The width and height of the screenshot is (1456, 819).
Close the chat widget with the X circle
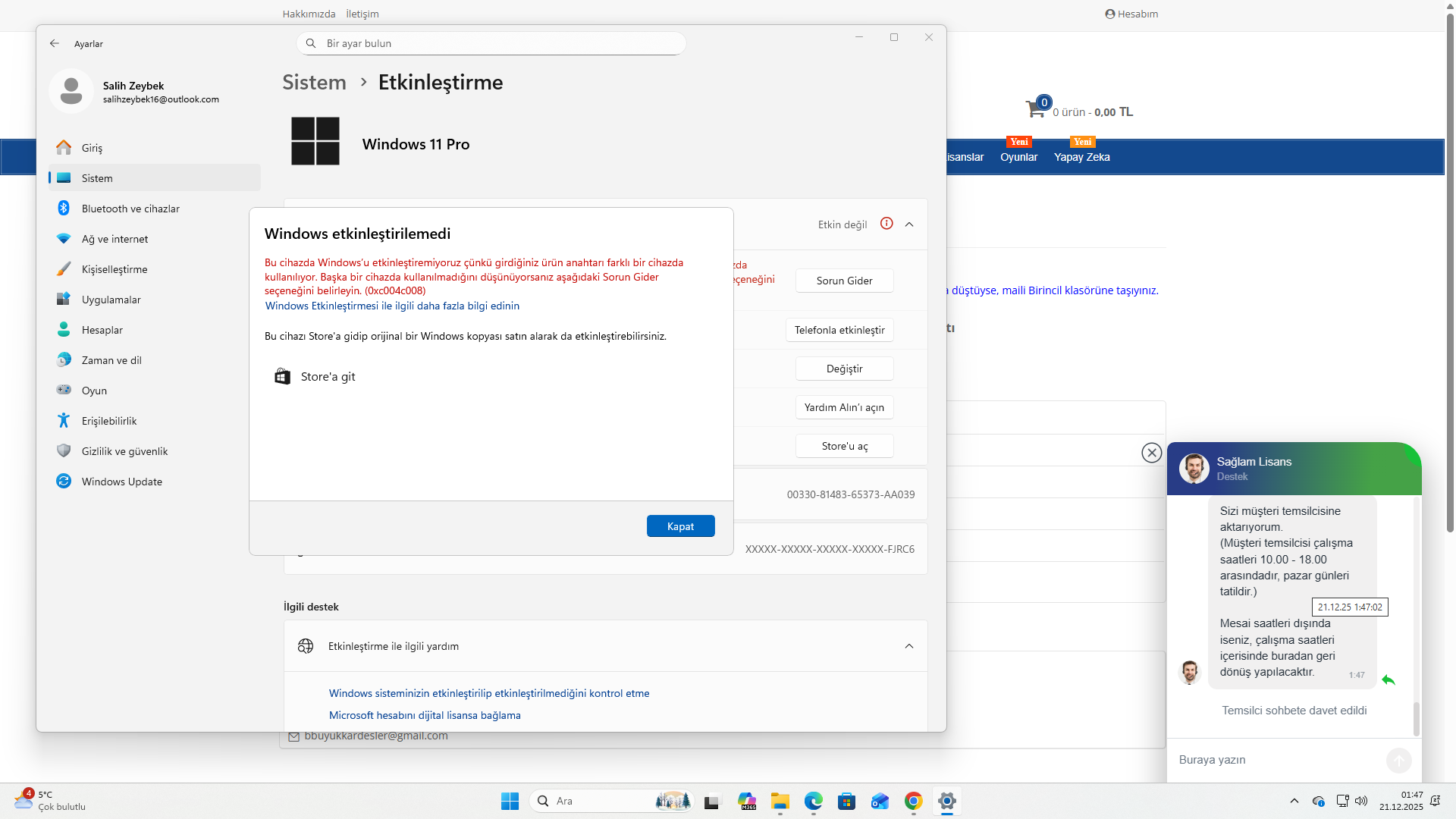pos(1152,453)
